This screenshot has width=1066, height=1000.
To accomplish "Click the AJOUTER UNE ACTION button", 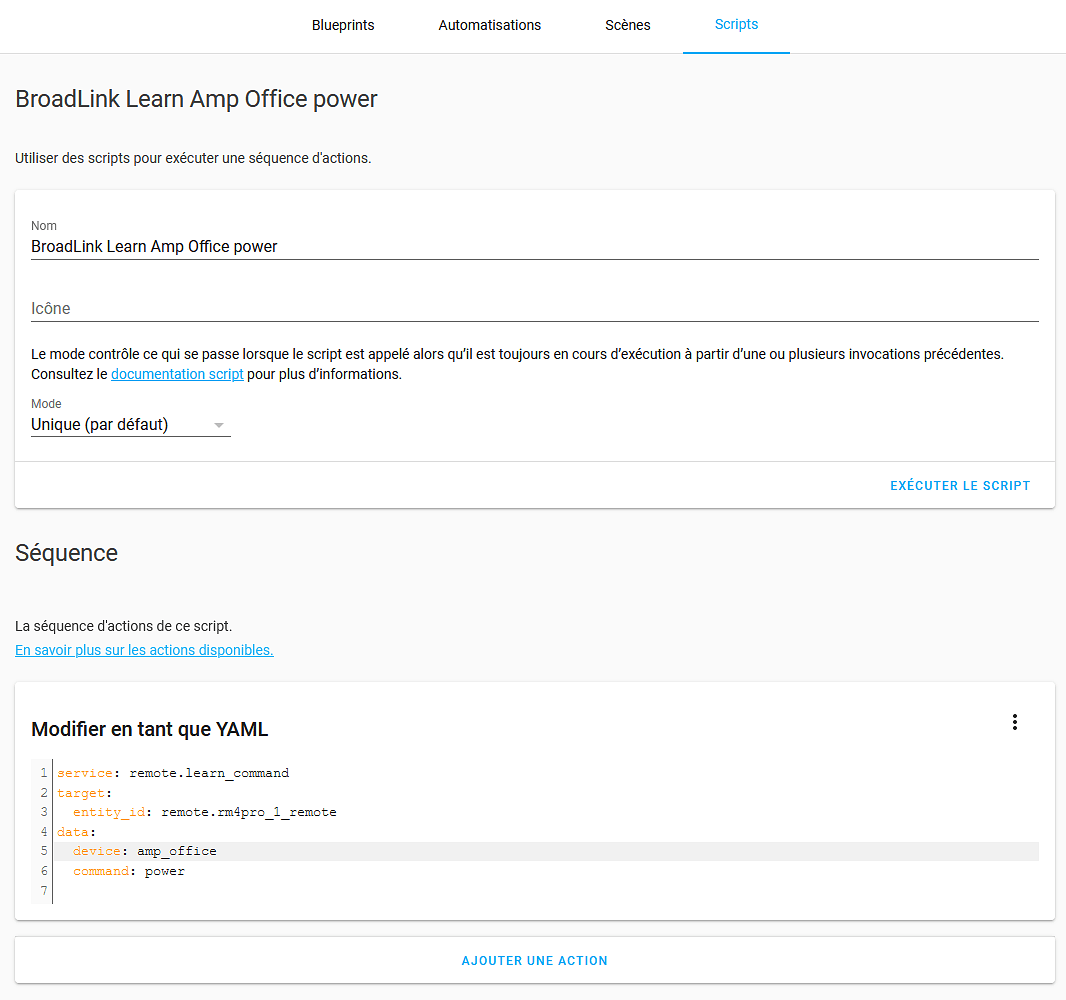I will 534,960.
